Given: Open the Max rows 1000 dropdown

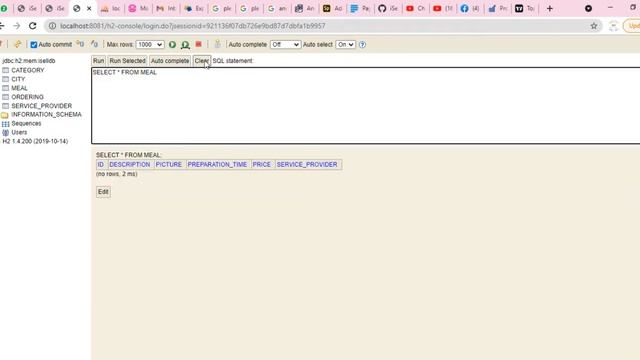Looking at the screenshot, I should tap(150, 44).
